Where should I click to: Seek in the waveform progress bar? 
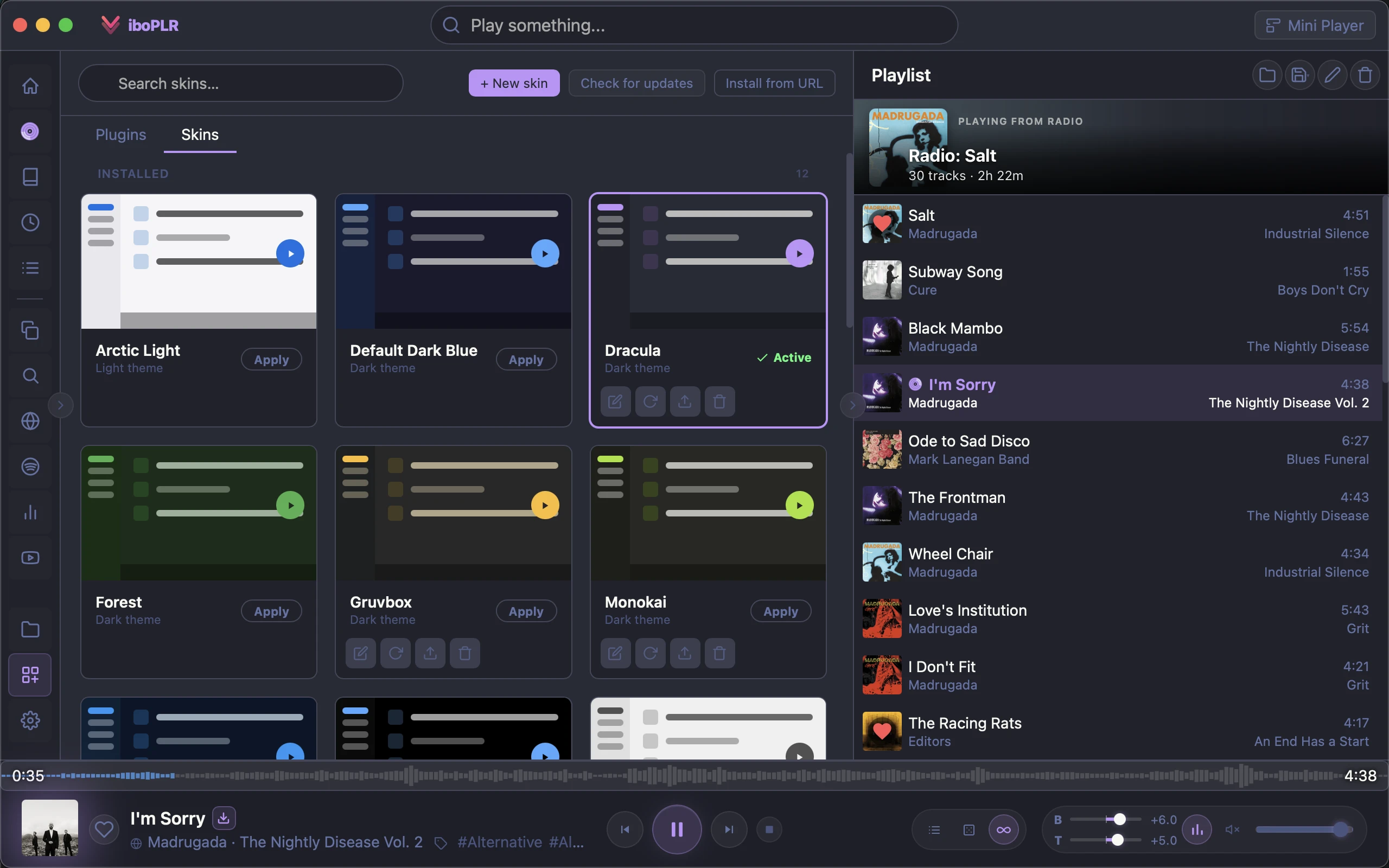694,776
